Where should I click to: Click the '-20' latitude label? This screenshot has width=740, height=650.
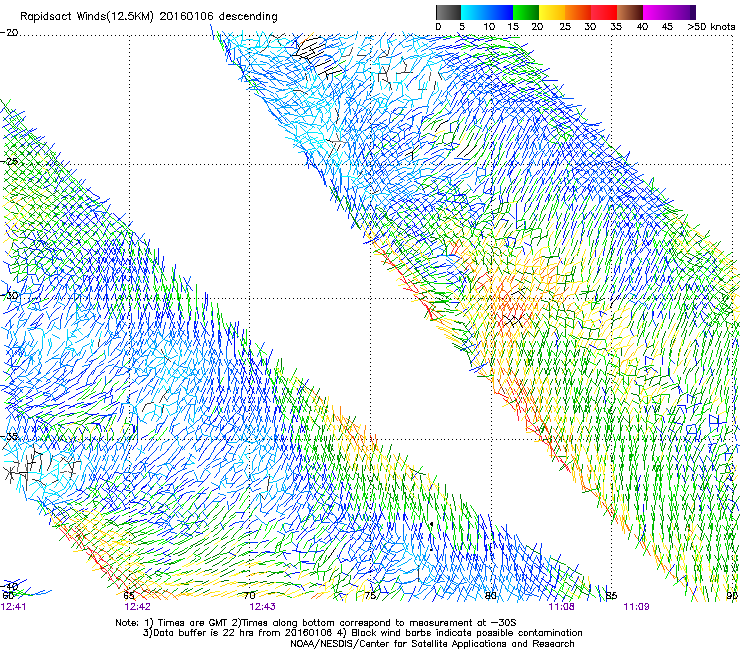9,33
